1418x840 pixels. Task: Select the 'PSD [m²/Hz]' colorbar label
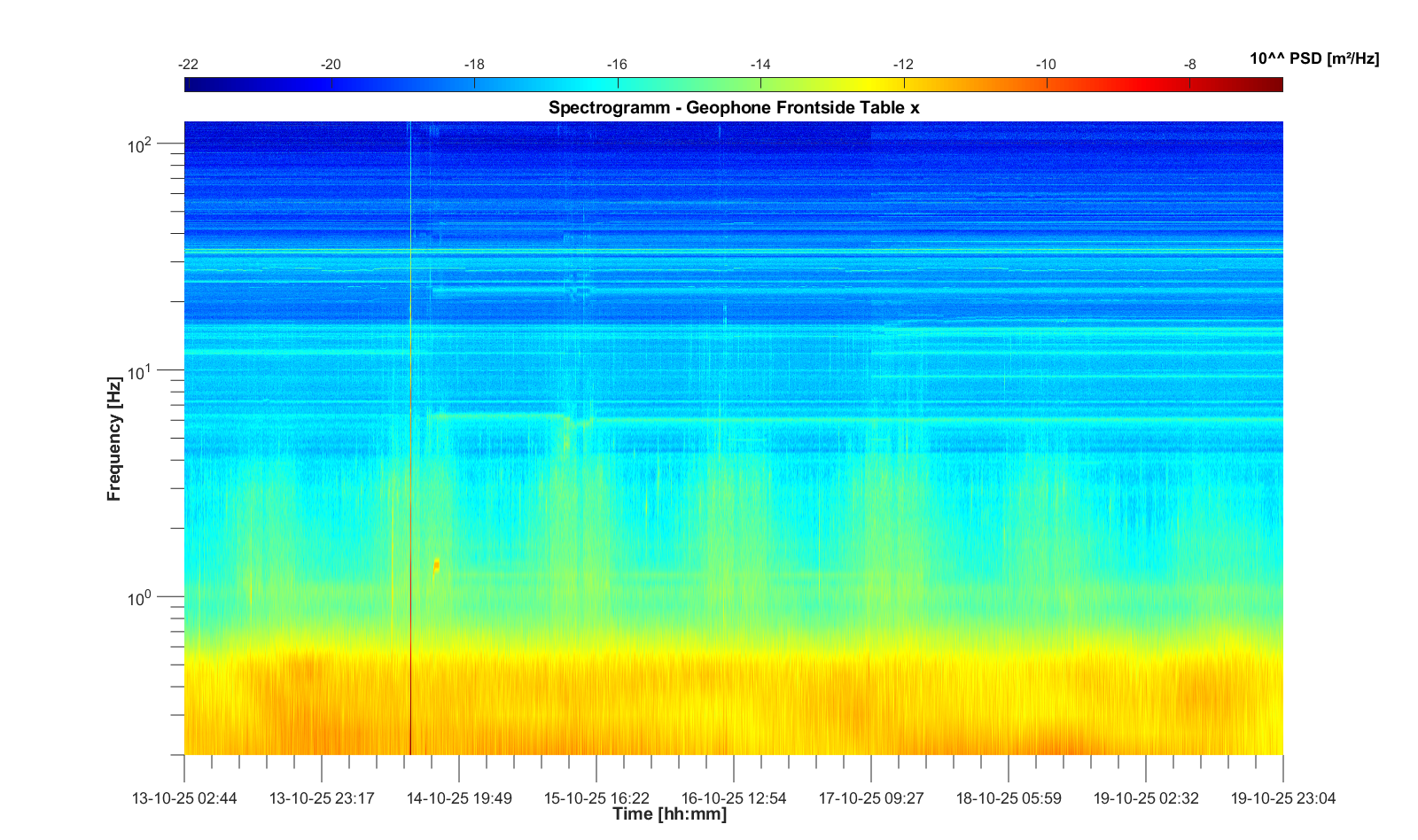click(x=1313, y=58)
